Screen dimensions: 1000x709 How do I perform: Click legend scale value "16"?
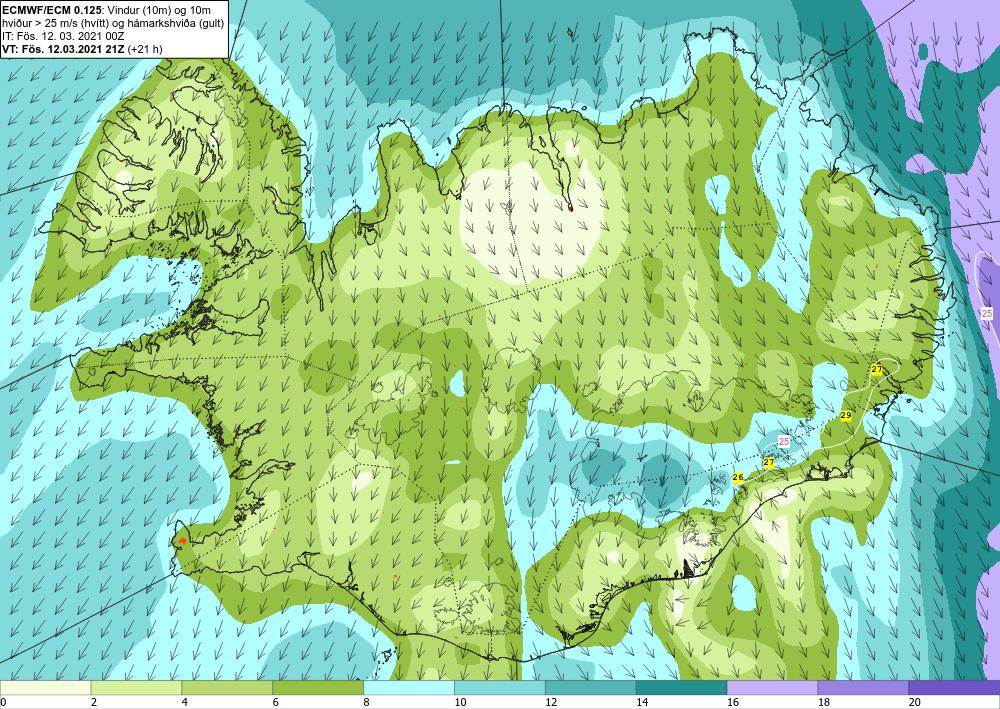click(733, 702)
